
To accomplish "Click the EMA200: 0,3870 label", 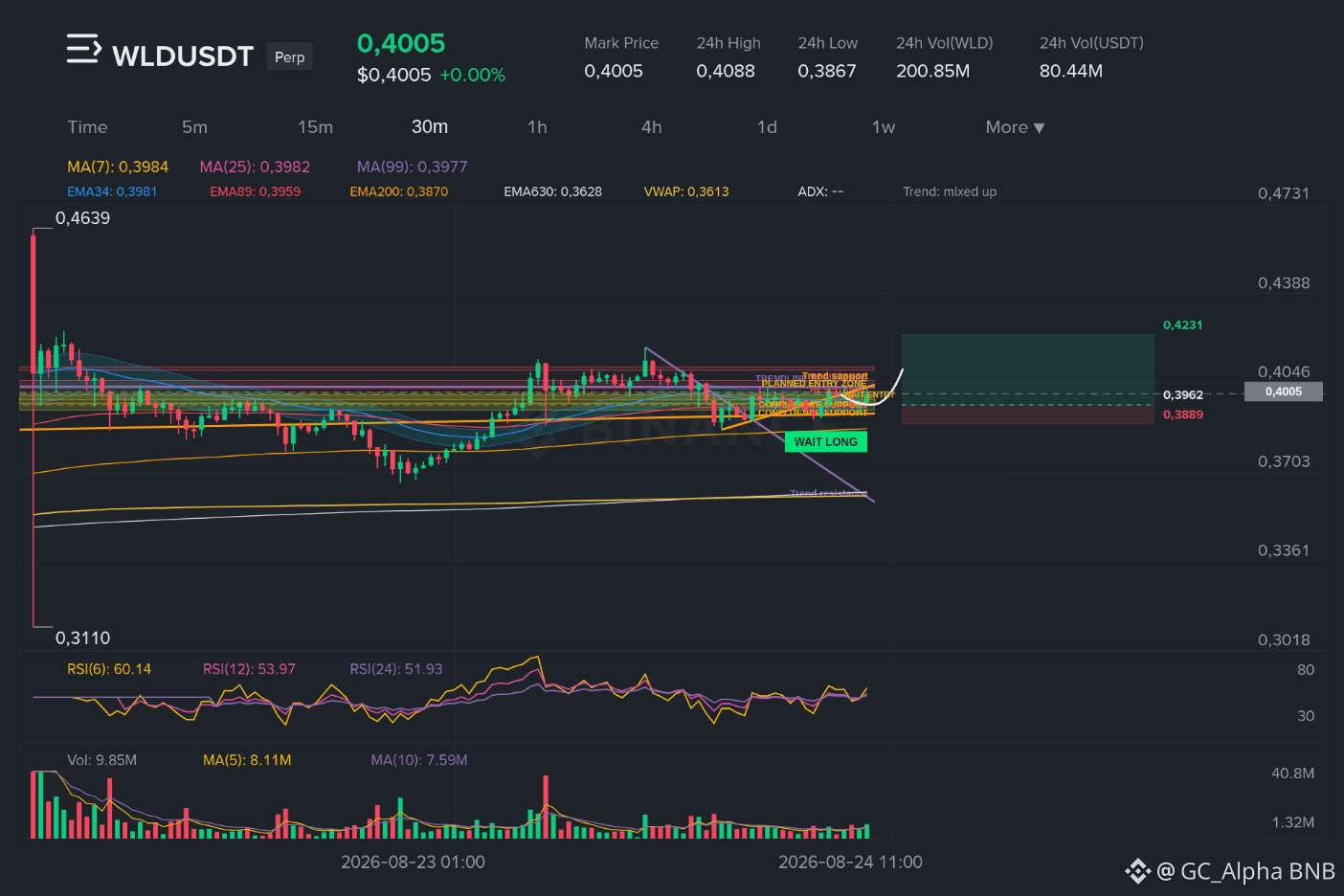I will 399,191.
